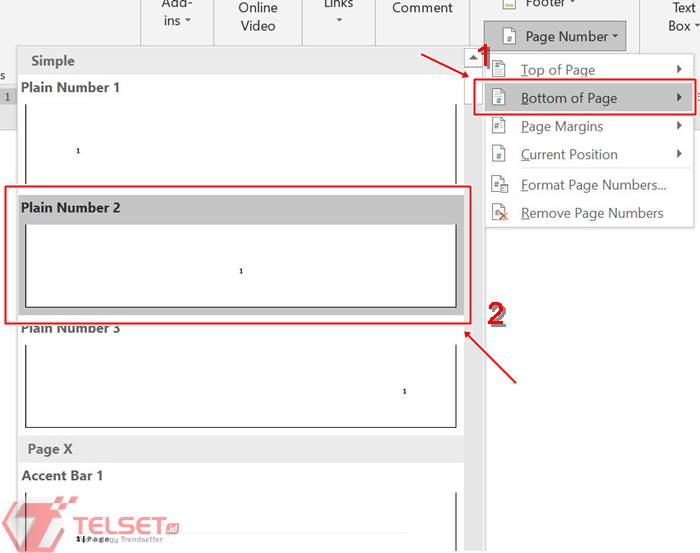The width and height of the screenshot is (700, 553).
Task: Select the Accent Bar 1 preview
Action: (241, 521)
